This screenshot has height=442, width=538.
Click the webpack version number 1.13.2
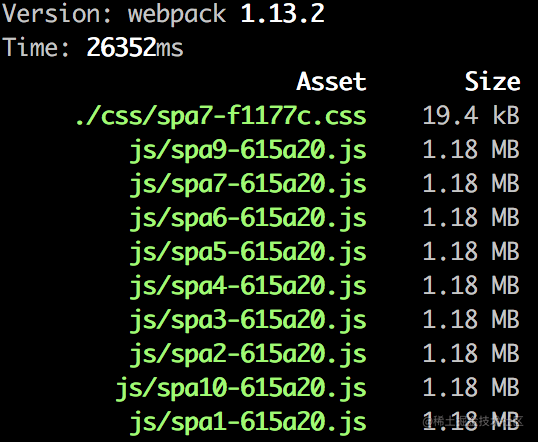282,14
